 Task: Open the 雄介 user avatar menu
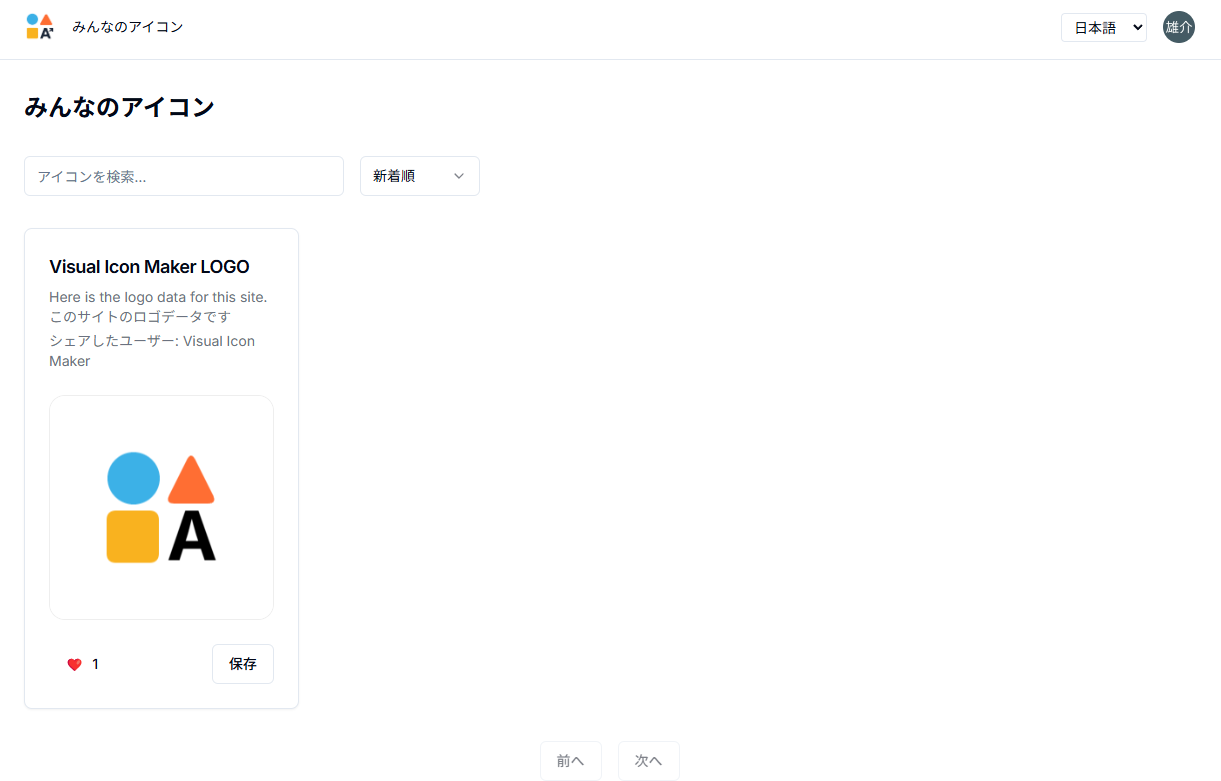click(x=1178, y=27)
